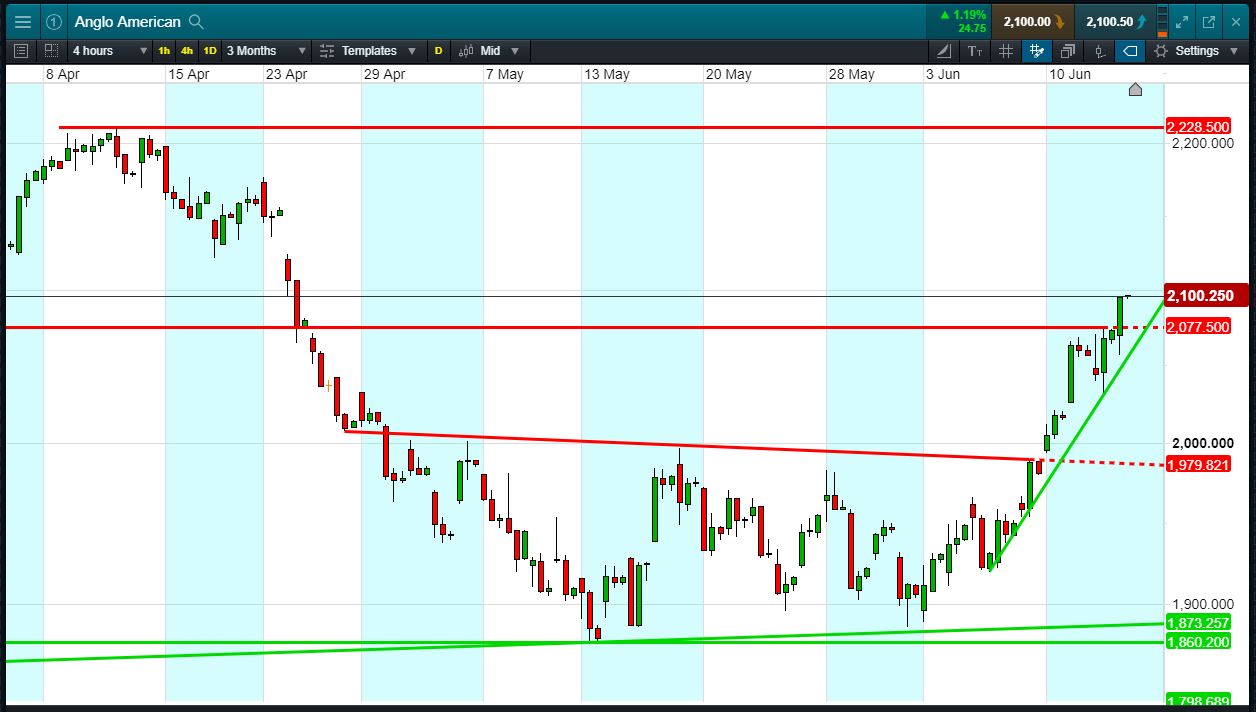This screenshot has height=712, width=1256.
Task: Click the Anglo American instrument name
Action: [127, 21]
